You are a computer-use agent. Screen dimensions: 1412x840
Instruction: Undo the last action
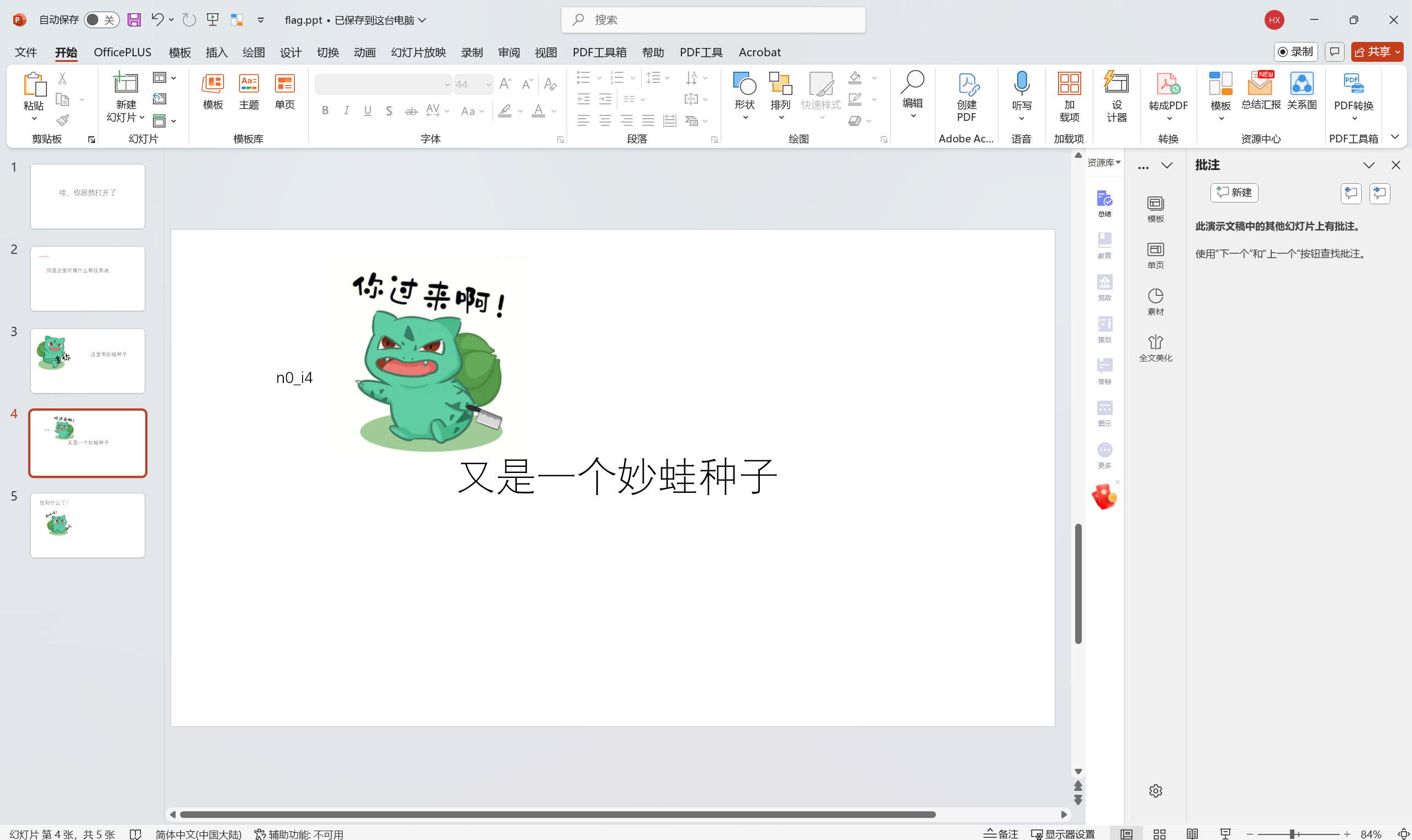157,20
